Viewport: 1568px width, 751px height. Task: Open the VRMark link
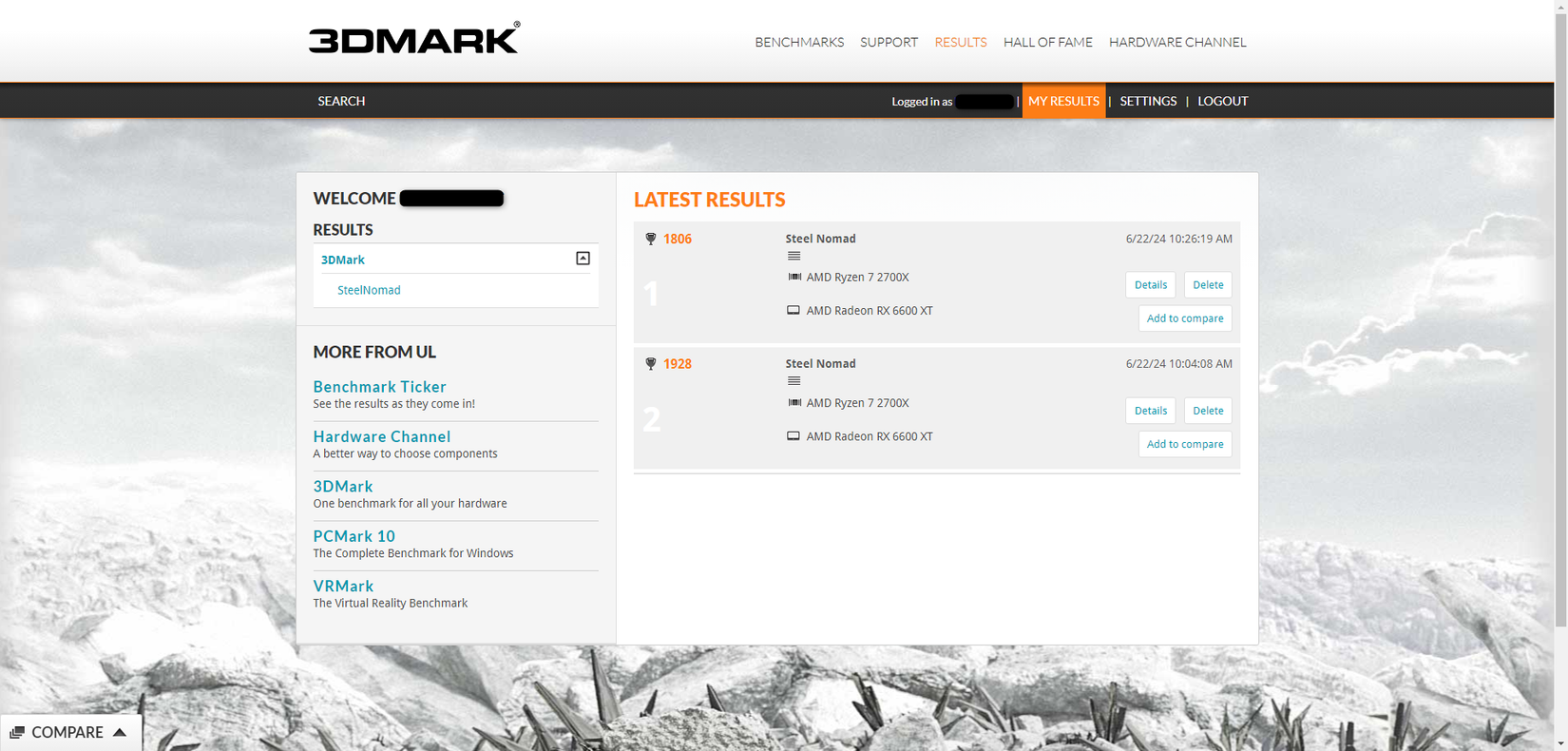[x=343, y=587]
